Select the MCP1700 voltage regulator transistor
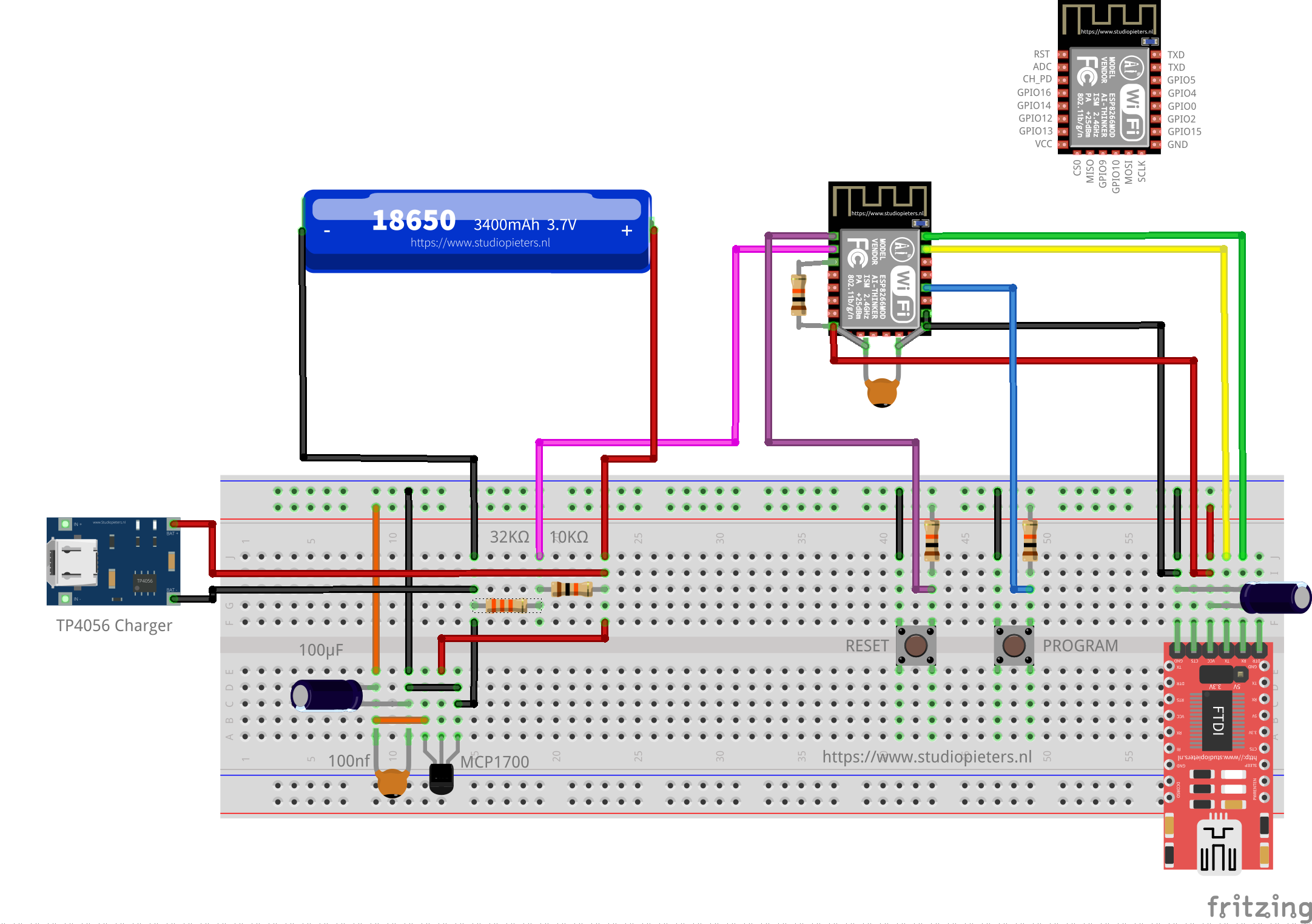The image size is (1312, 924). pyautogui.click(x=441, y=778)
